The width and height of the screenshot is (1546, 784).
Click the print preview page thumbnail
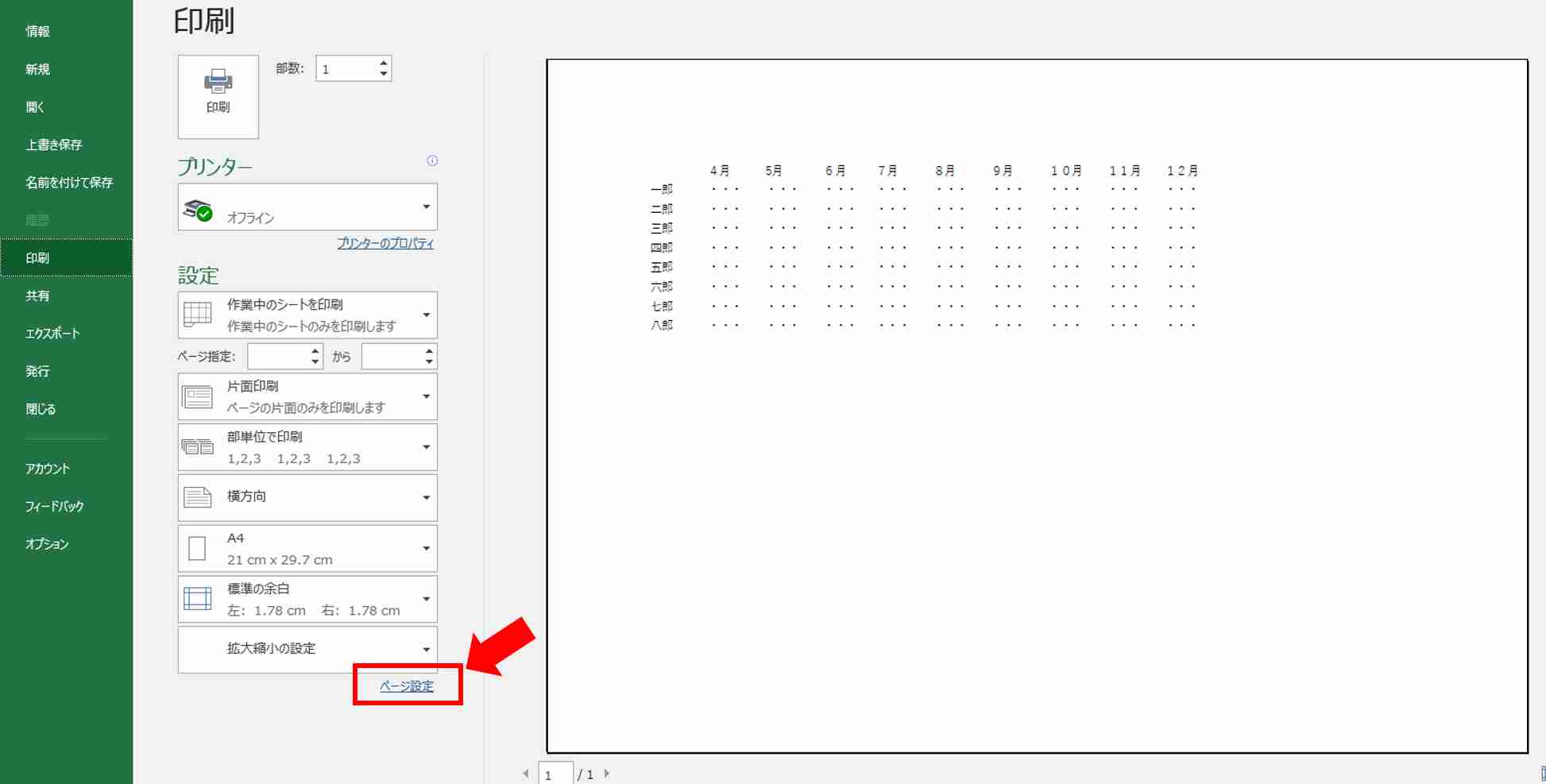1037,406
